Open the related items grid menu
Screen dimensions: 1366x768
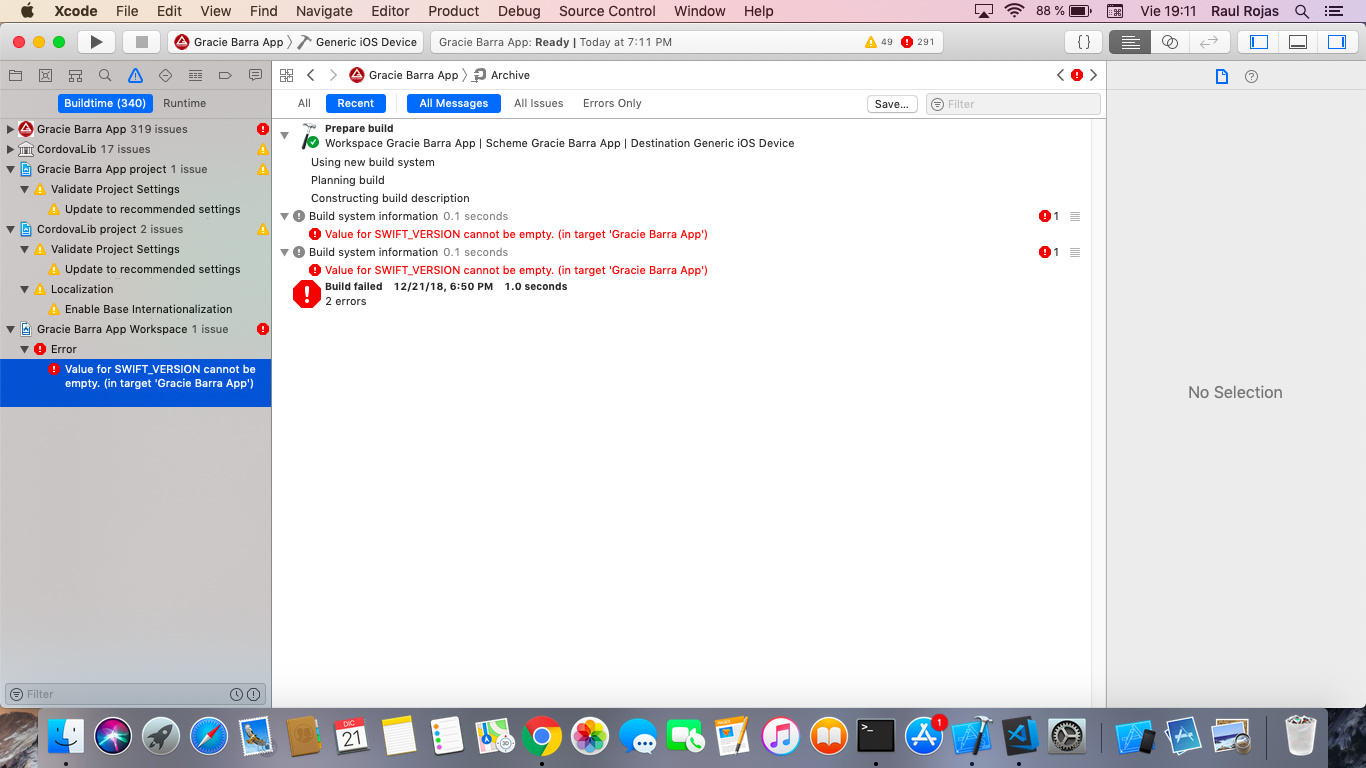287,75
